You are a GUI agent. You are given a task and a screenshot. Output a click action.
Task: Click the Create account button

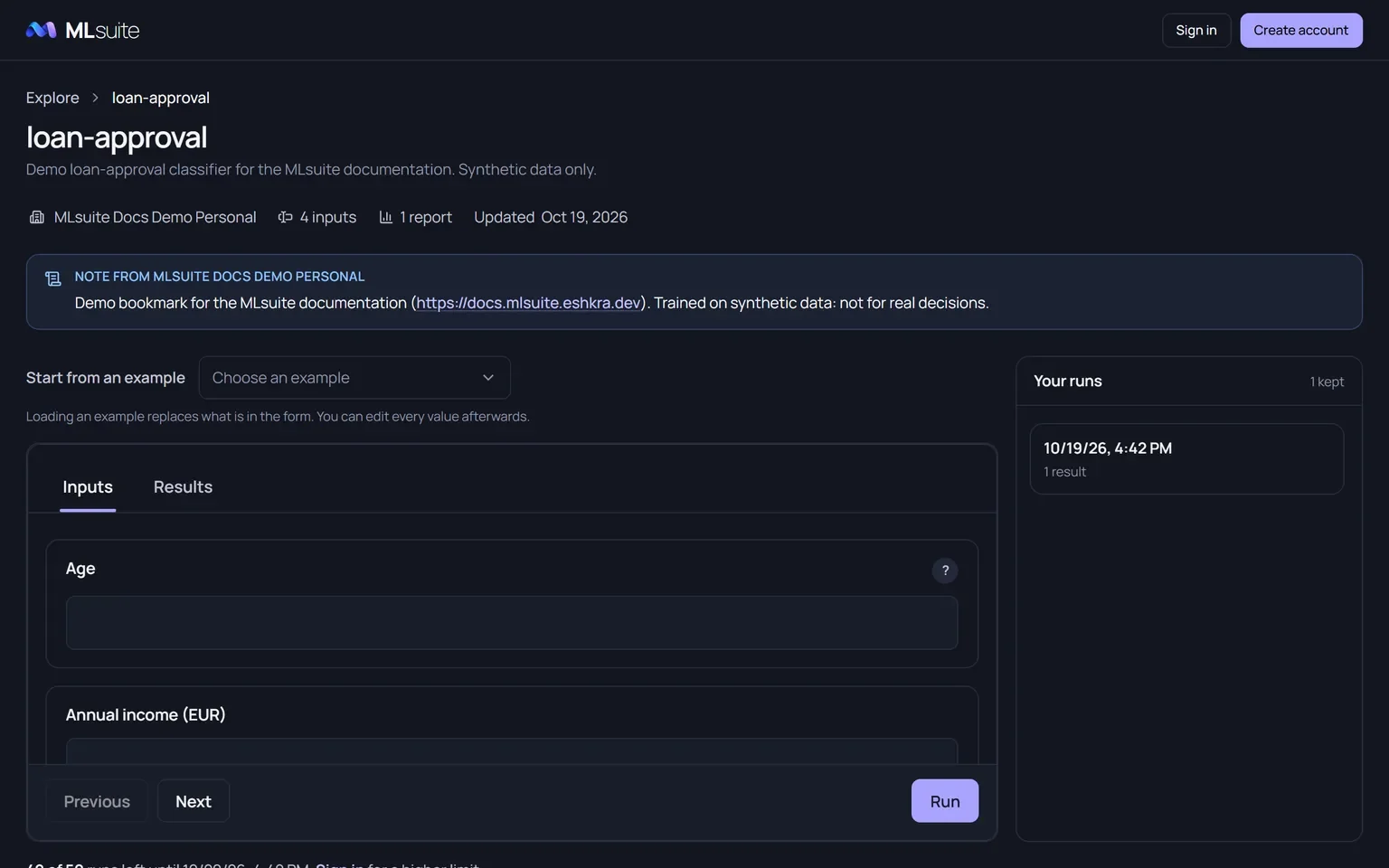coord(1300,30)
